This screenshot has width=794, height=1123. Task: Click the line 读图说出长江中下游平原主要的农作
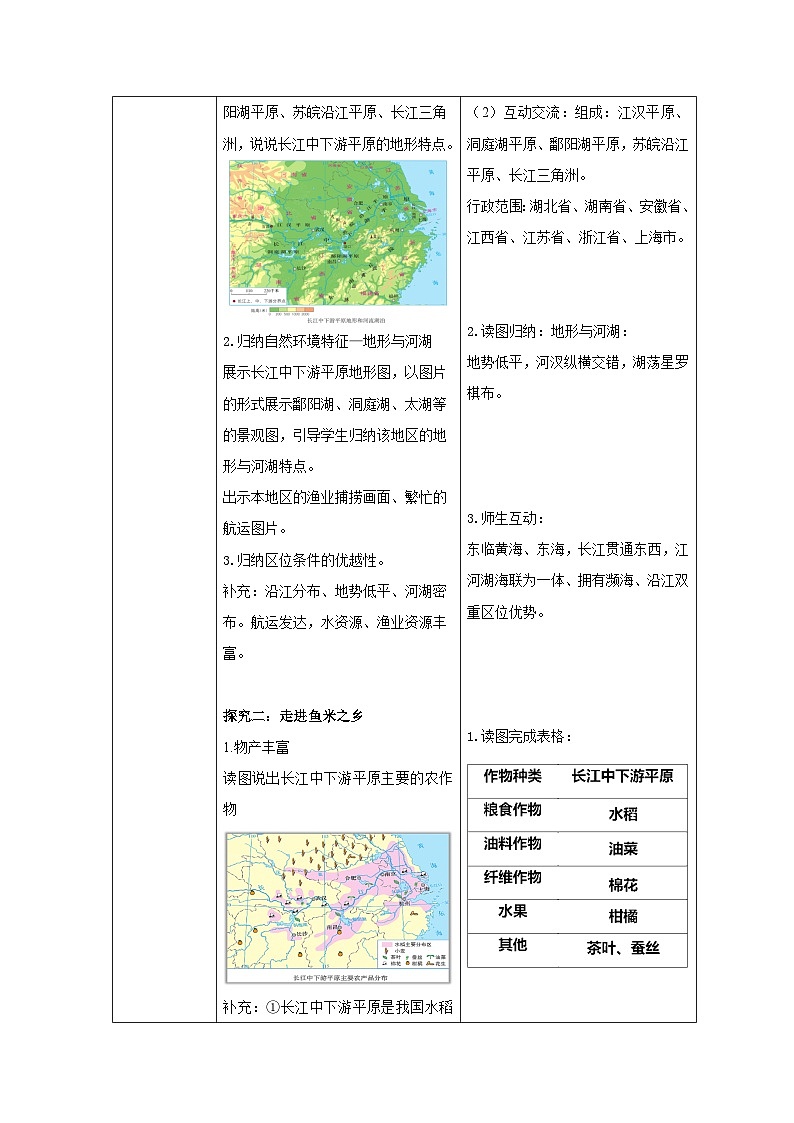[338, 778]
